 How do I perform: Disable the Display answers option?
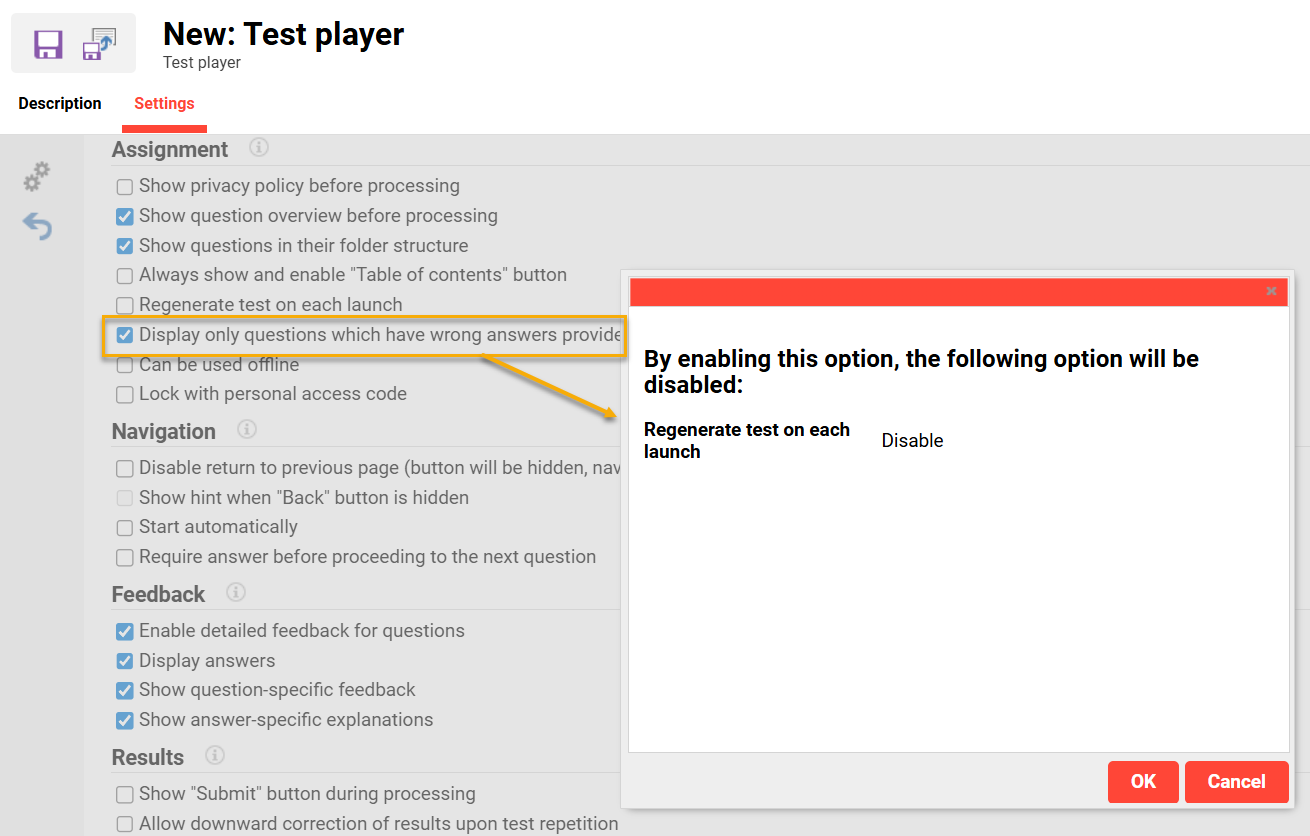124,660
